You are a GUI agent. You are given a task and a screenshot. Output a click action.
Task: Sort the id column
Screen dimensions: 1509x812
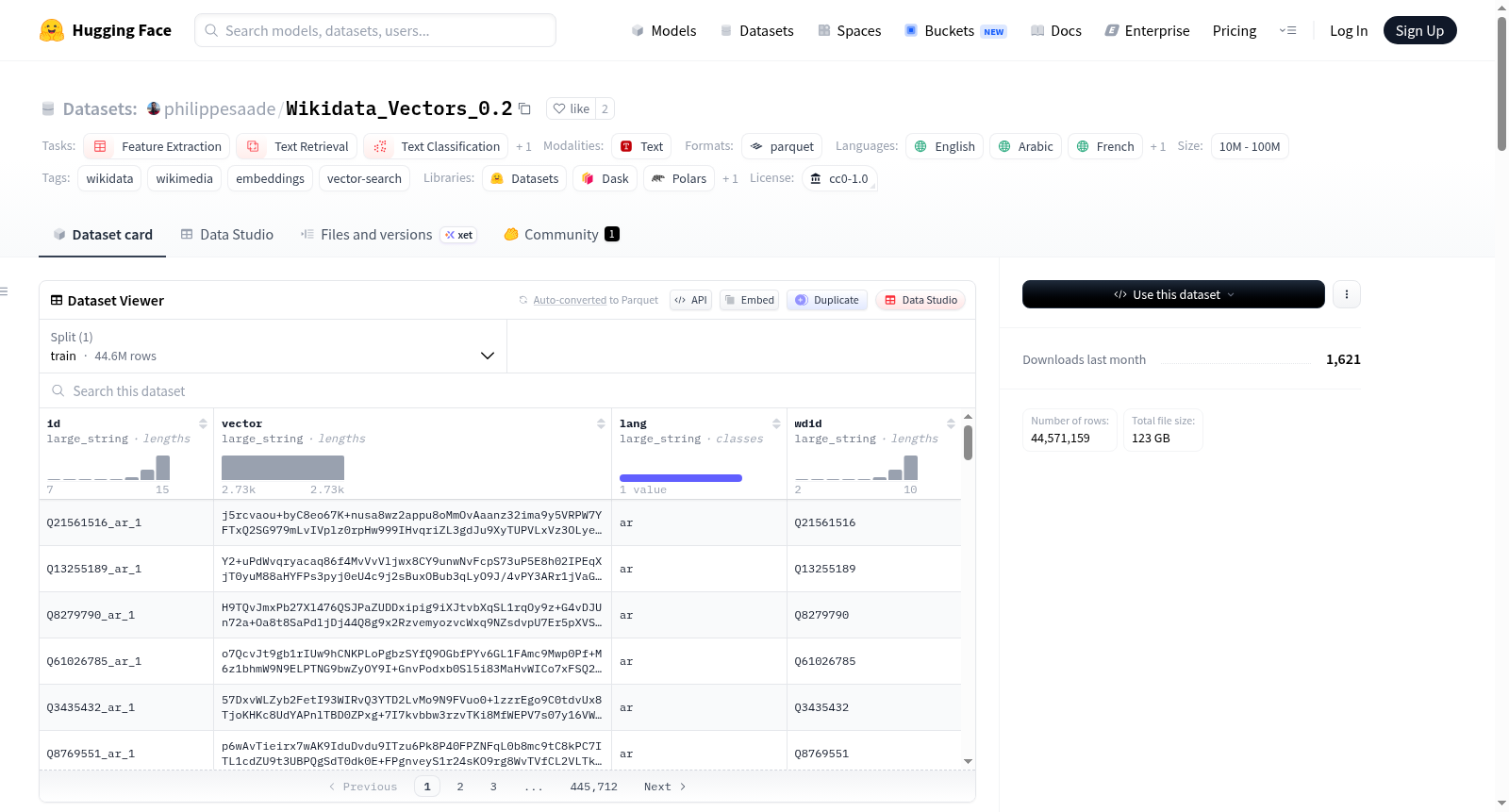coord(203,423)
